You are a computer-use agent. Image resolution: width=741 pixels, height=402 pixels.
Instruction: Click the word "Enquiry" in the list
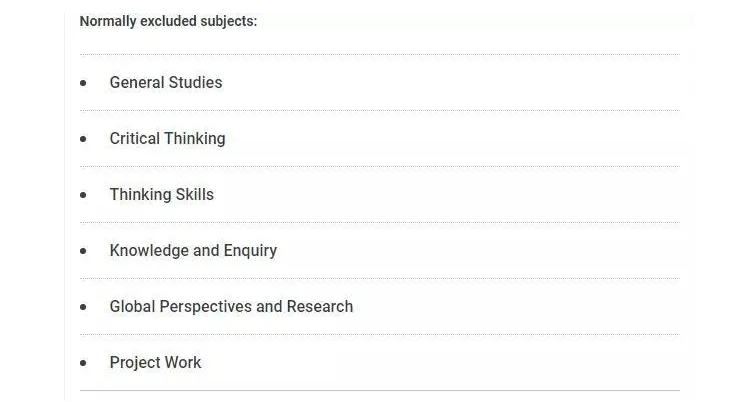[x=250, y=251]
